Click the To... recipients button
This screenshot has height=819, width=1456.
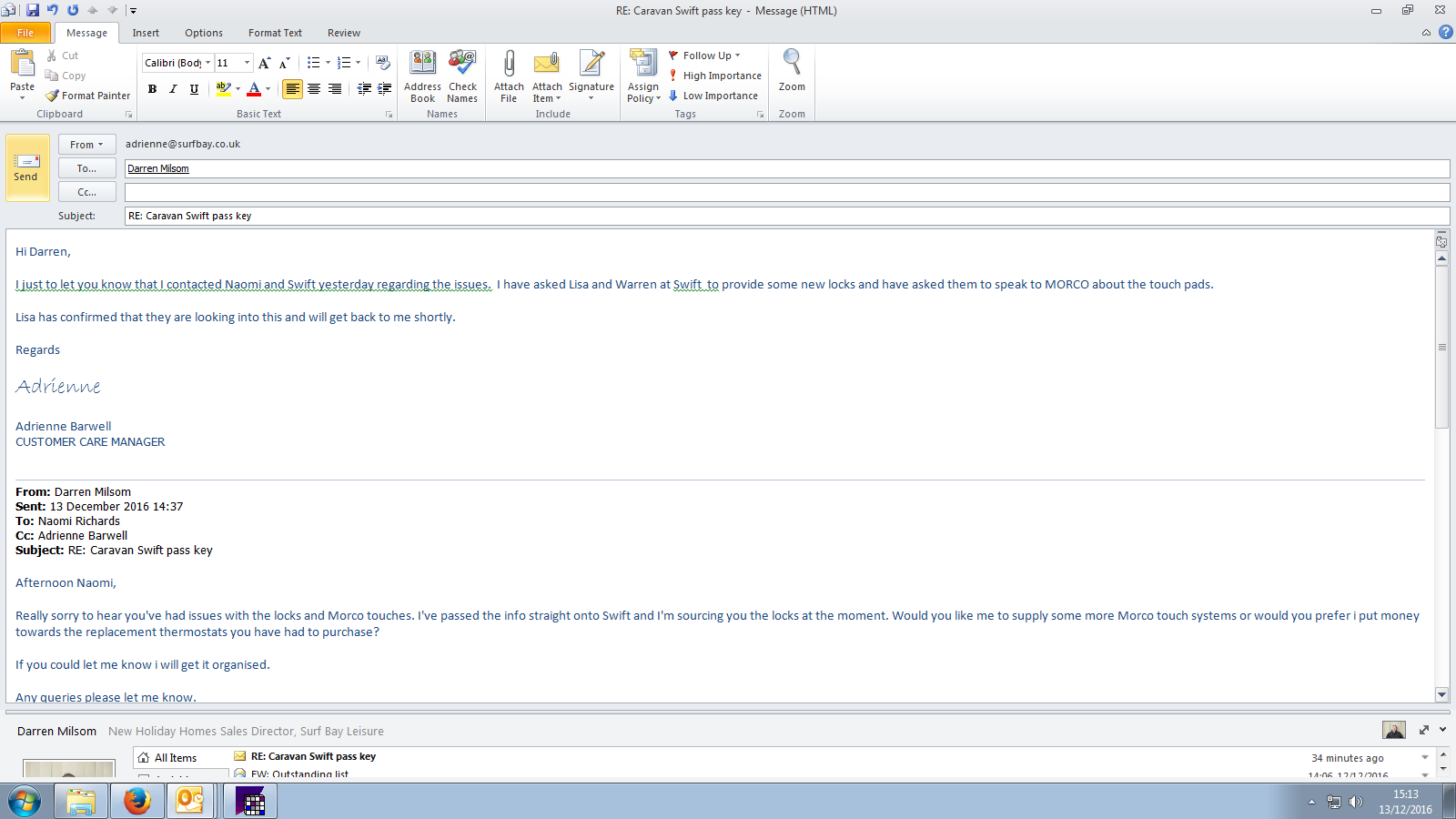pyautogui.click(x=86, y=168)
